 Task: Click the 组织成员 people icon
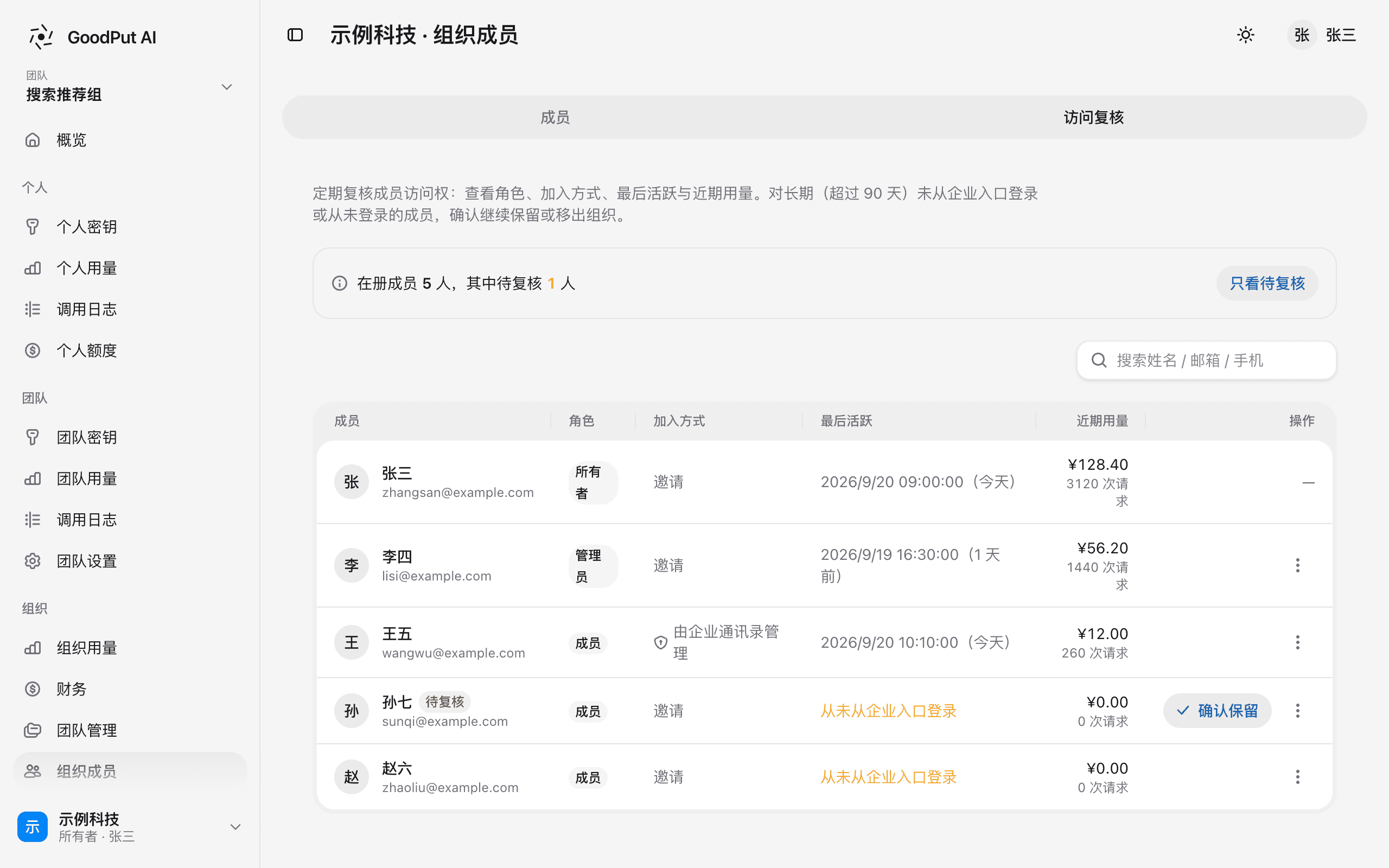pos(33,771)
